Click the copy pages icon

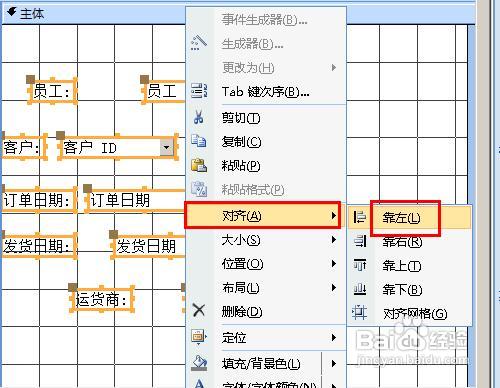coord(199,141)
